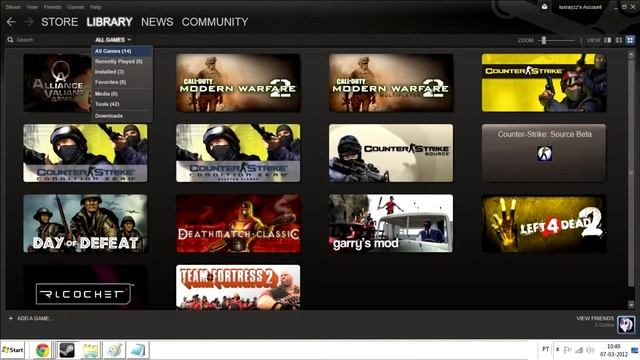Select Modern Warfare 2 Multiplayer tile
The height and width of the screenshot is (360, 640).
click(391, 83)
